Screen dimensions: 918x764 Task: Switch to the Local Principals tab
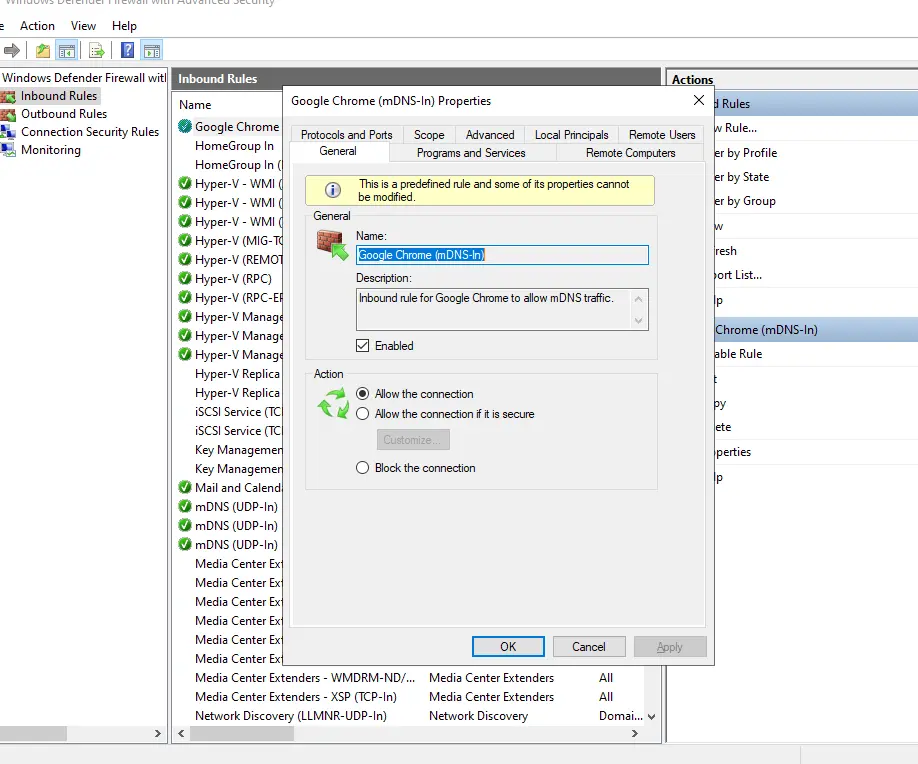coord(571,135)
